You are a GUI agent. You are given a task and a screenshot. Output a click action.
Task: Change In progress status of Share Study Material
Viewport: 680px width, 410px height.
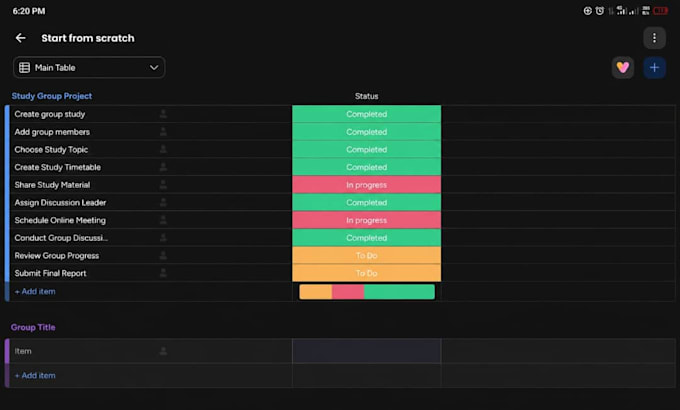pyautogui.click(x=366, y=185)
